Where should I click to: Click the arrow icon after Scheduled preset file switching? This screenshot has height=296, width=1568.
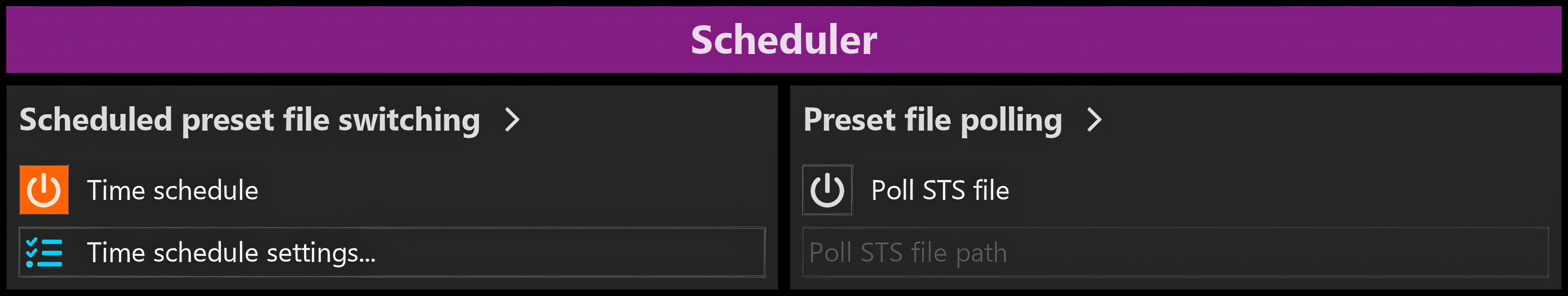click(x=513, y=120)
